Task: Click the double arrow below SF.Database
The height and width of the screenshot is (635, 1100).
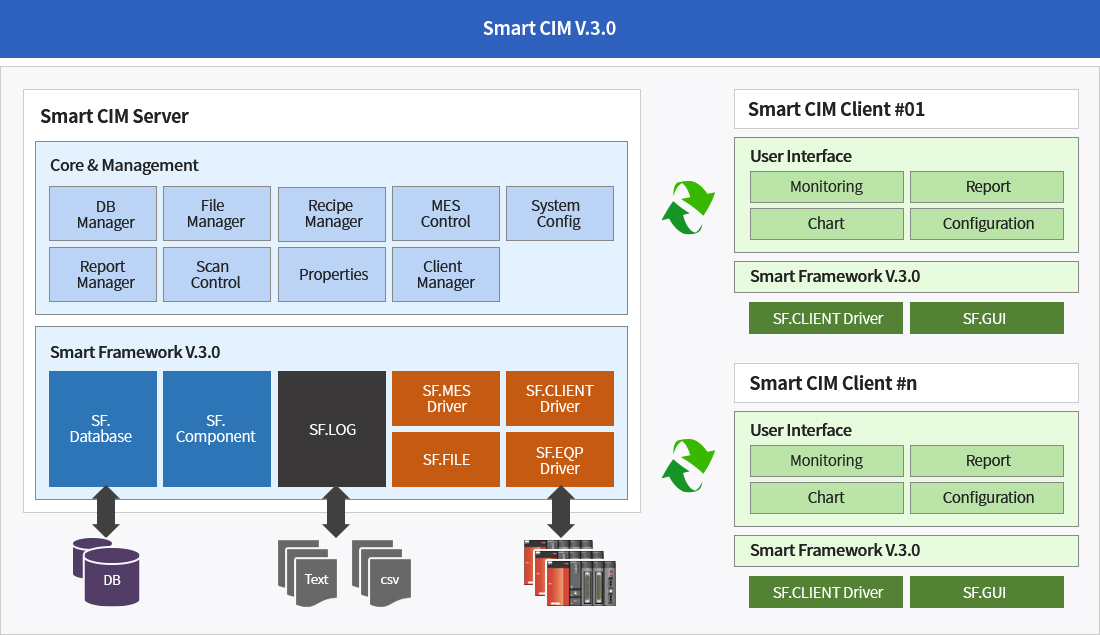Action: (106, 512)
